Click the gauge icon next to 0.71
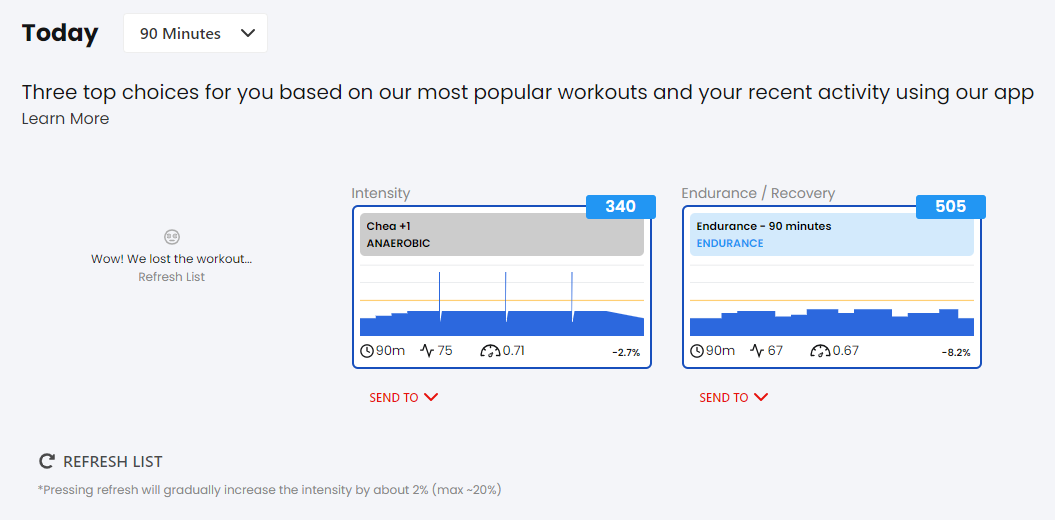 click(490, 350)
